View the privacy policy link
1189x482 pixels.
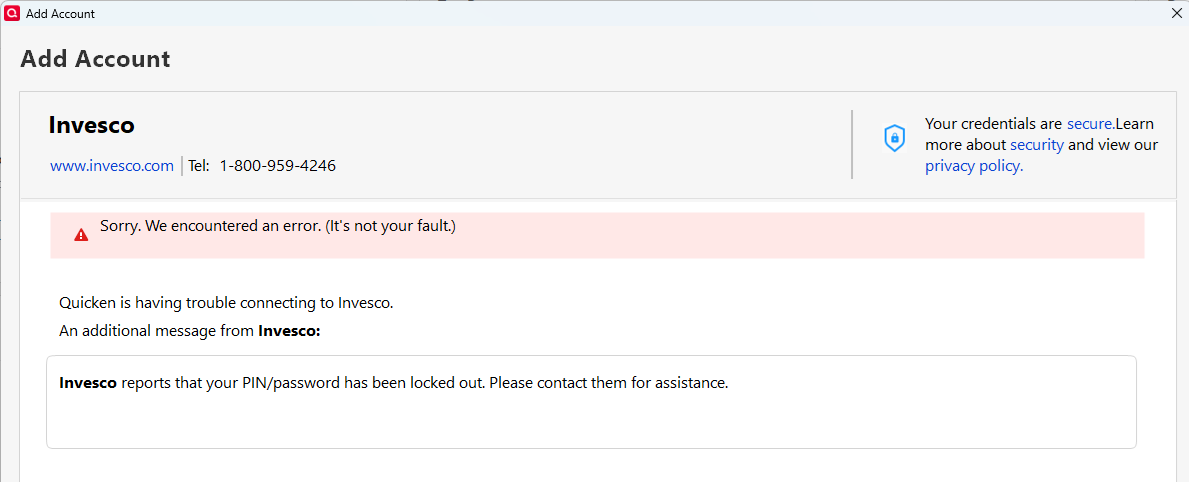pyautogui.click(x=973, y=166)
